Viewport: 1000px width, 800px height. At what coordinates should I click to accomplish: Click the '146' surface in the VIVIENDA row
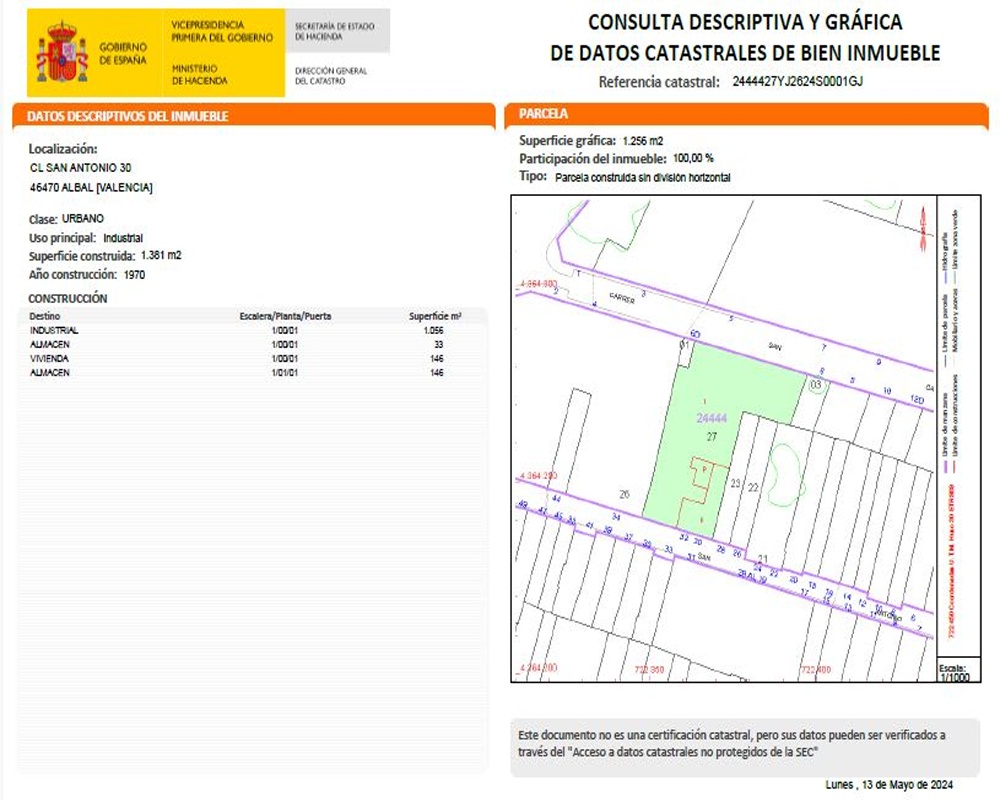click(437, 359)
